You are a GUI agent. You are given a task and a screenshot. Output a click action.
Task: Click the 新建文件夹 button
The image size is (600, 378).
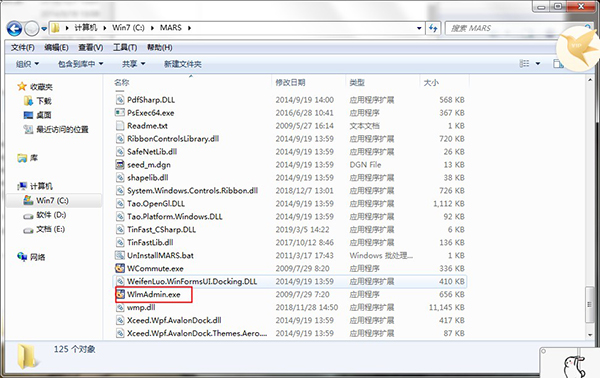point(183,64)
